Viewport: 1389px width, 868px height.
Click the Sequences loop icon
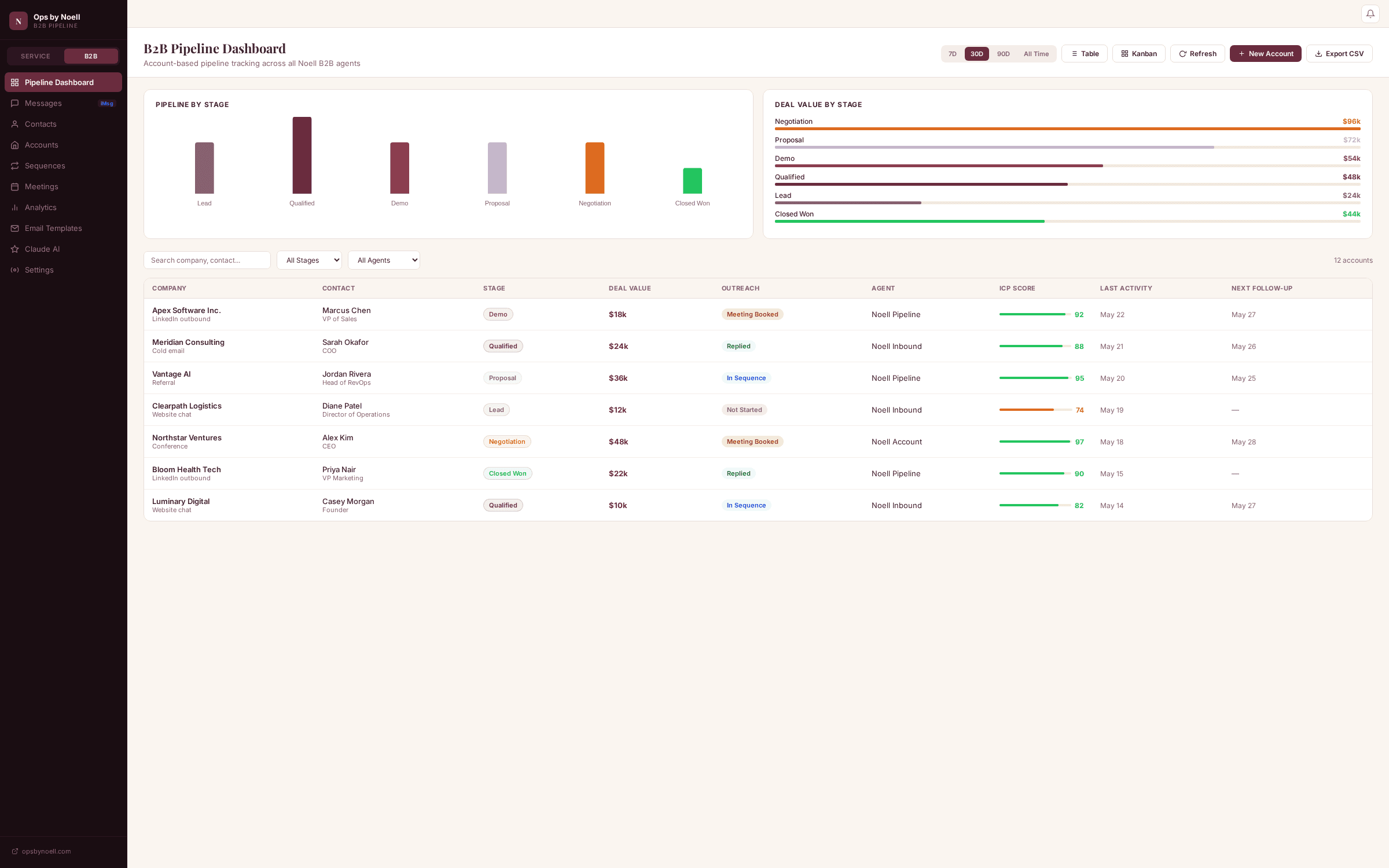[15, 165]
